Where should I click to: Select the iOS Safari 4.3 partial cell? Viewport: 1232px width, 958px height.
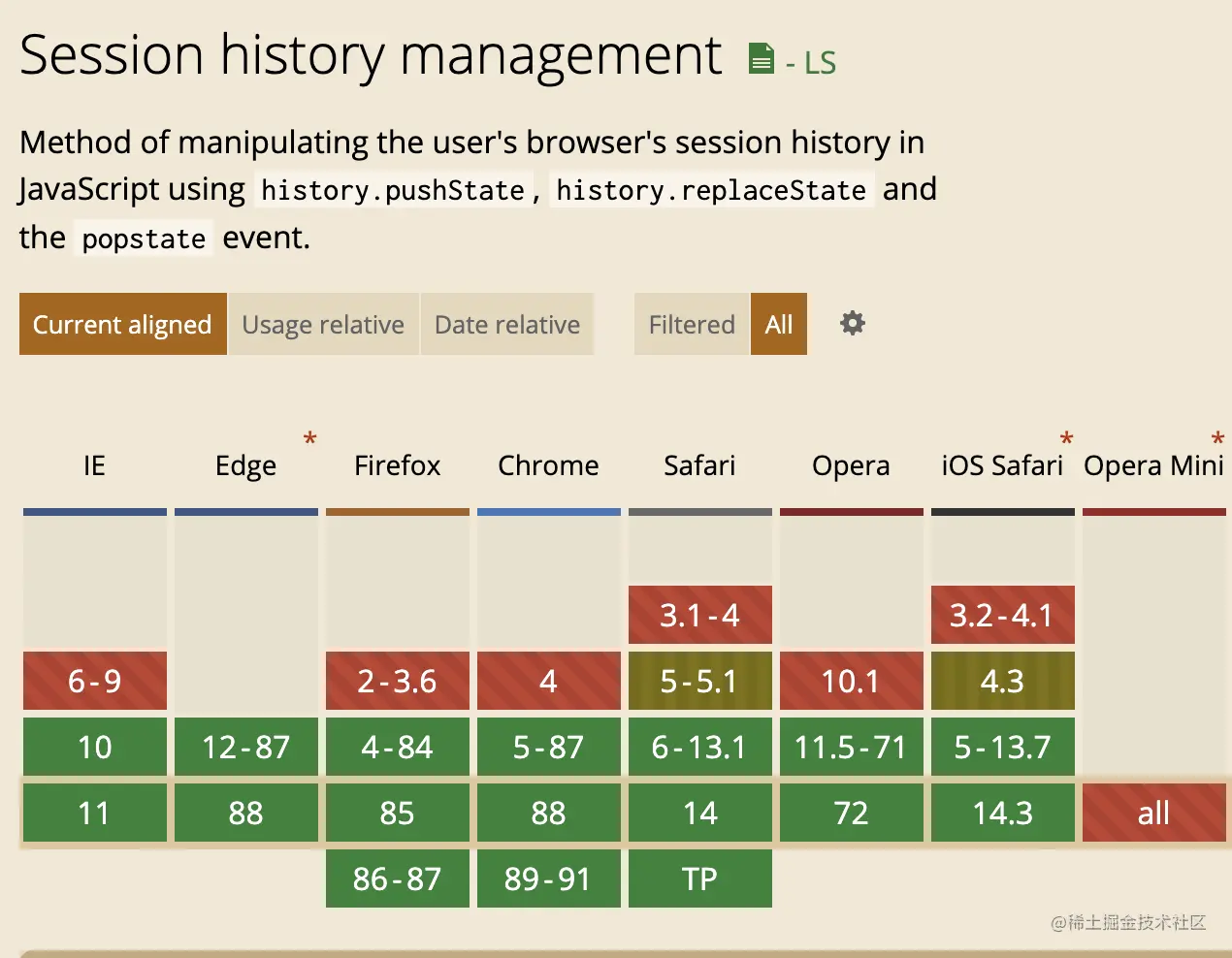(1003, 681)
